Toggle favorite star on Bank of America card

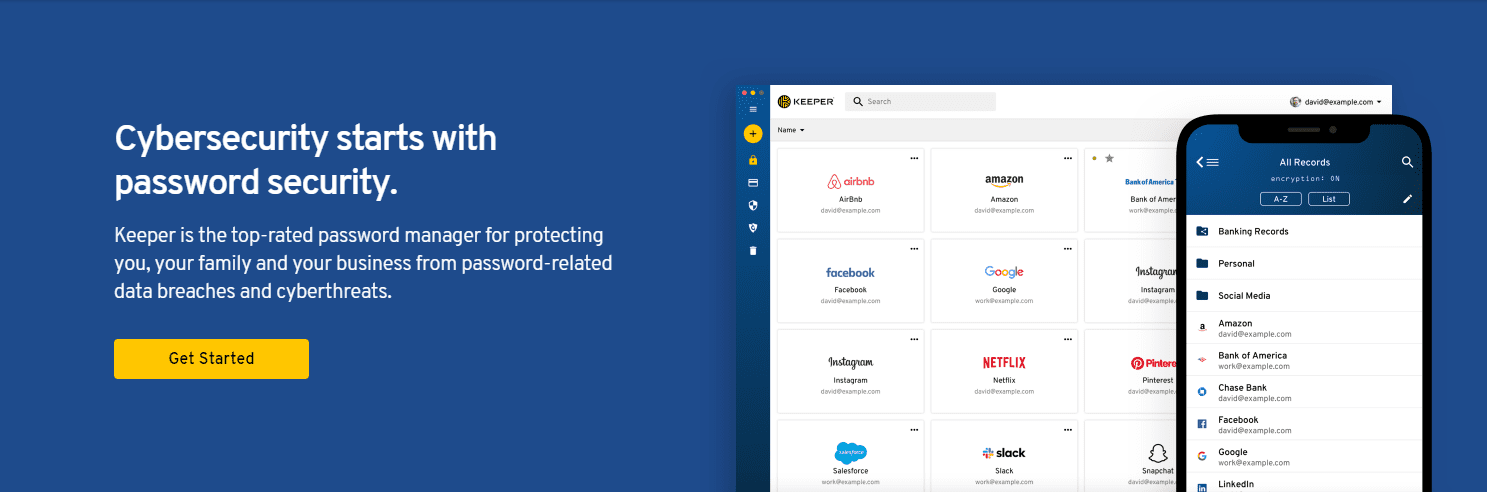1109,158
